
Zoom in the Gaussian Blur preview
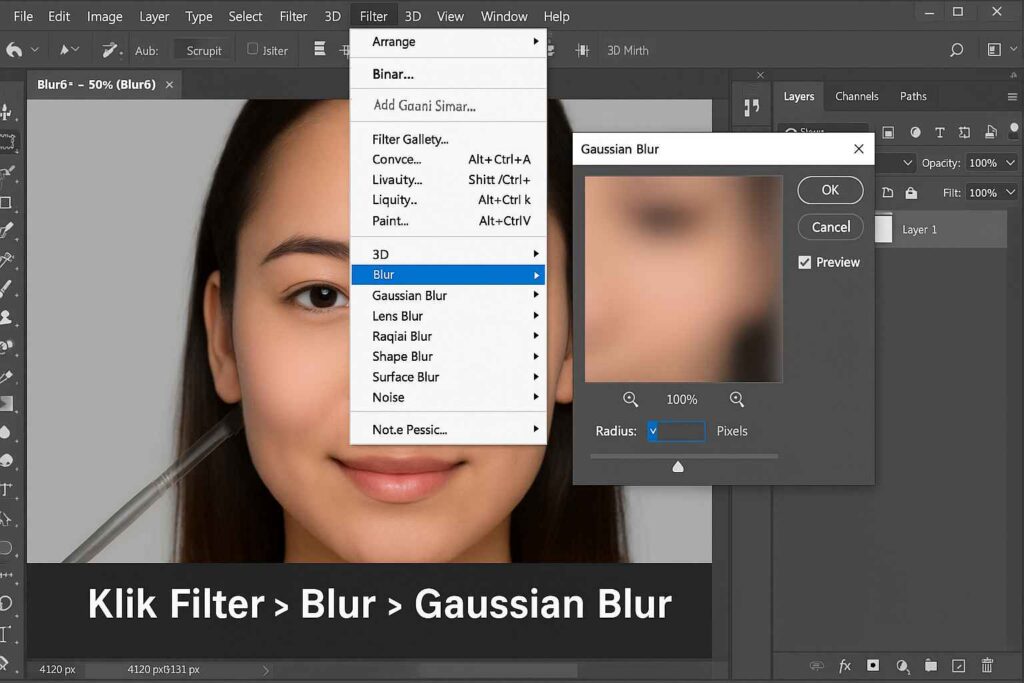[737, 399]
